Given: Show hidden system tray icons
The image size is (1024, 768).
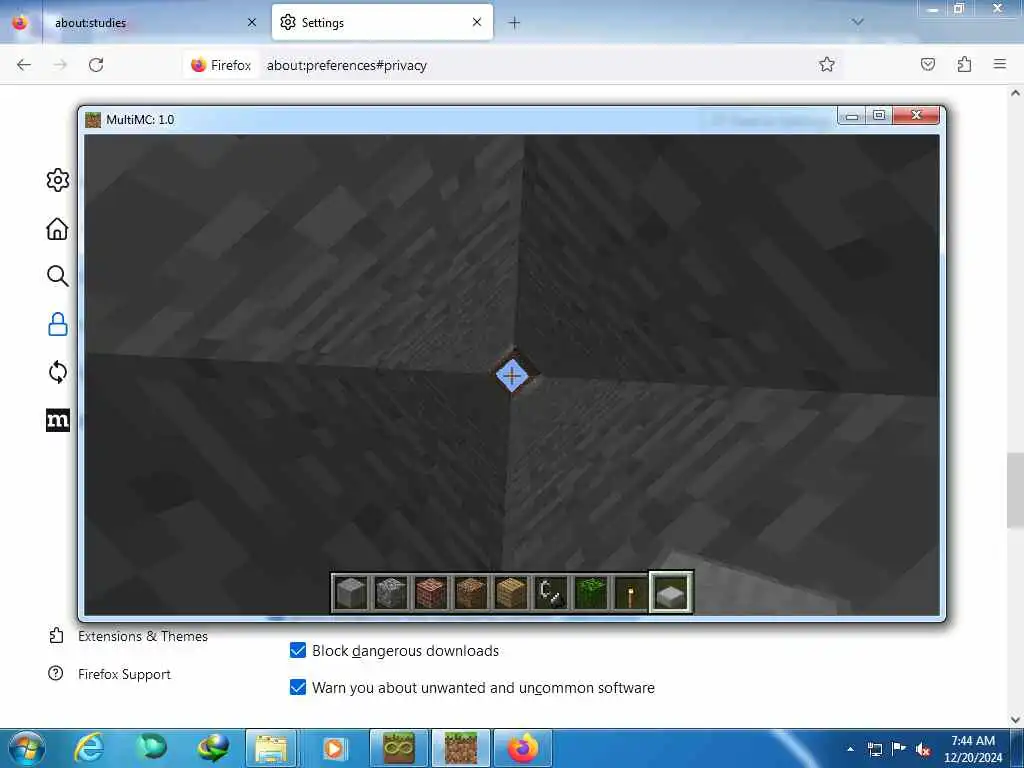Looking at the screenshot, I should coord(850,749).
